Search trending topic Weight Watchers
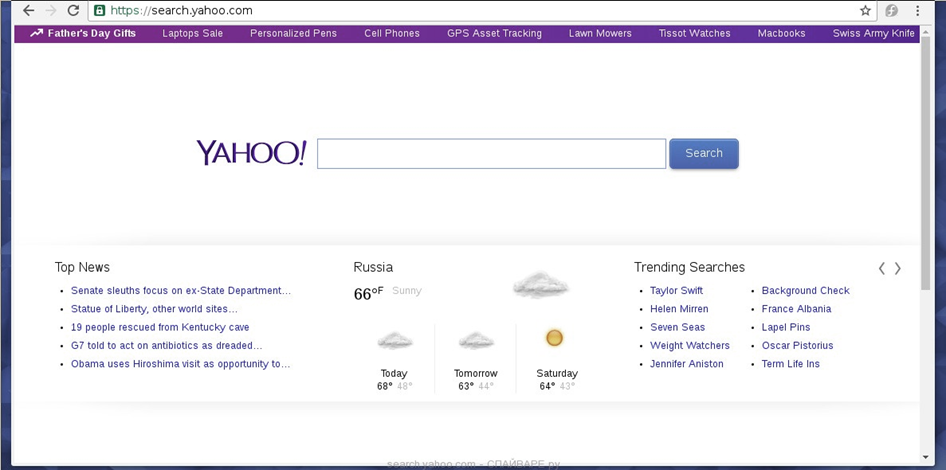This screenshot has width=946, height=470. pyautogui.click(x=690, y=346)
